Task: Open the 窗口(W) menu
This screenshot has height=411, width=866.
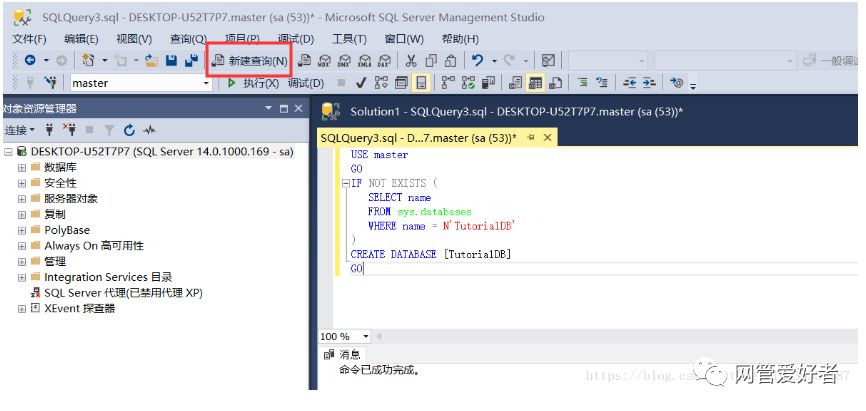Action: click(x=404, y=39)
